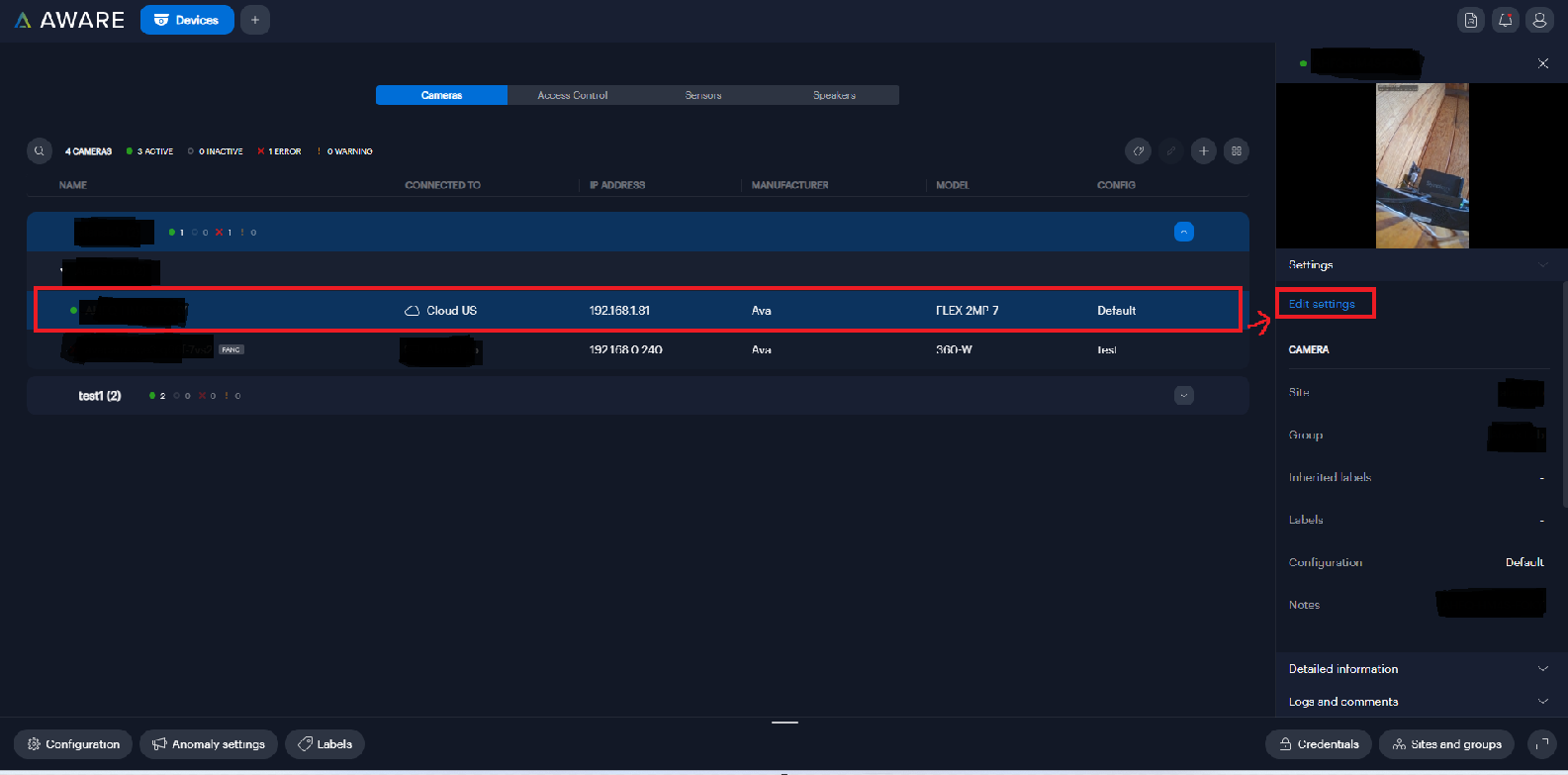Filter list by 0 Inactive status
1568x775 pixels.
[x=216, y=151]
